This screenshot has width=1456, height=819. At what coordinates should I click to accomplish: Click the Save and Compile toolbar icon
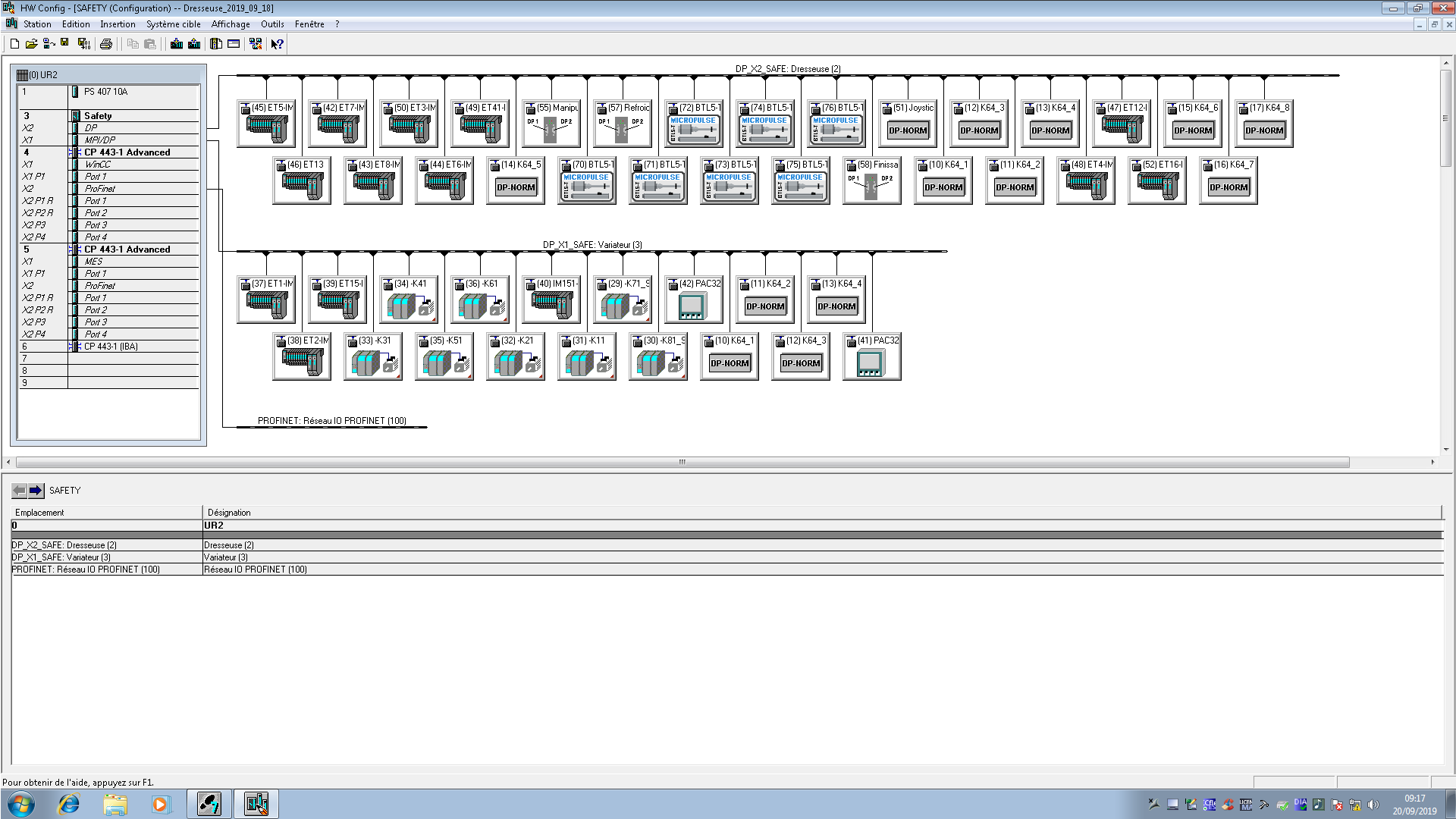point(83,44)
